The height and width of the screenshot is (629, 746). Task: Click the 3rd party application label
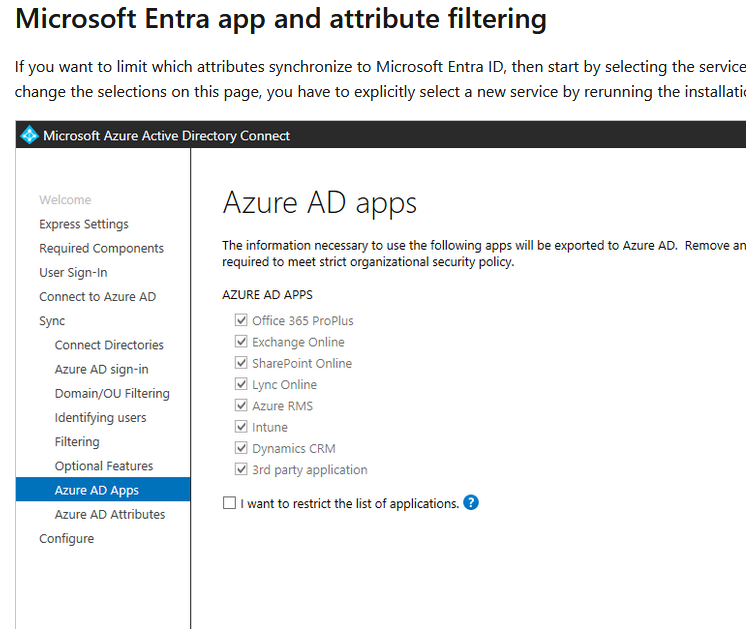(x=310, y=470)
